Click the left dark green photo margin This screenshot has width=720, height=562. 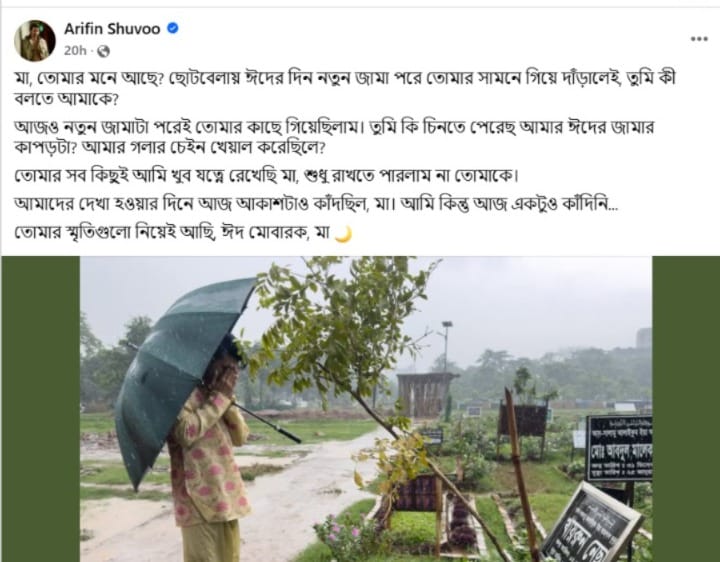(40, 409)
